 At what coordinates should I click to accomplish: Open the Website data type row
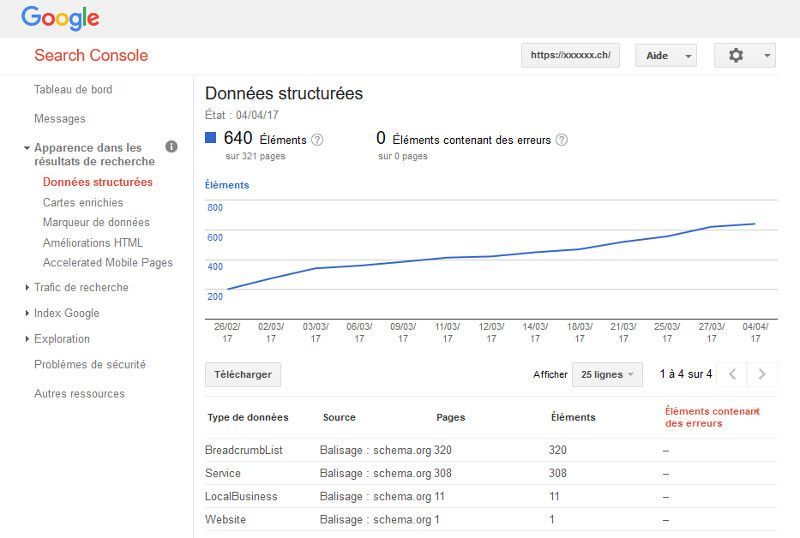(x=491, y=520)
